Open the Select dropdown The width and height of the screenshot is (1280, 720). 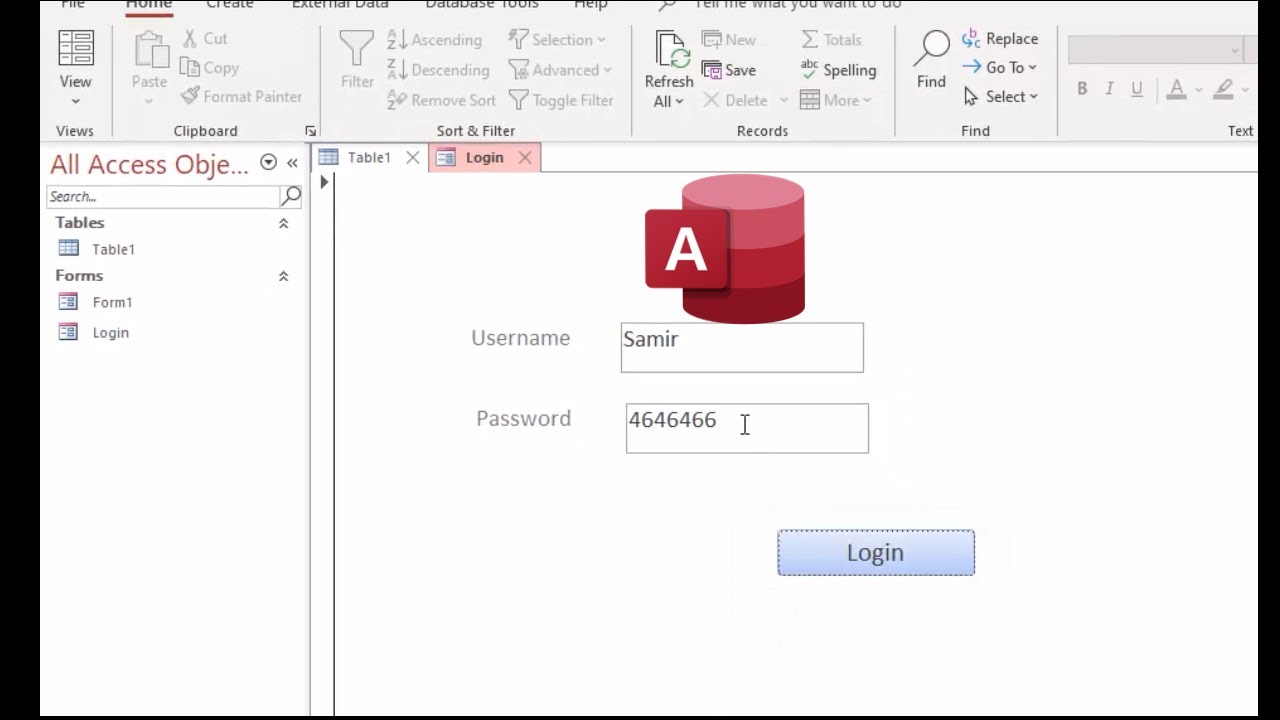click(x=1000, y=97)
